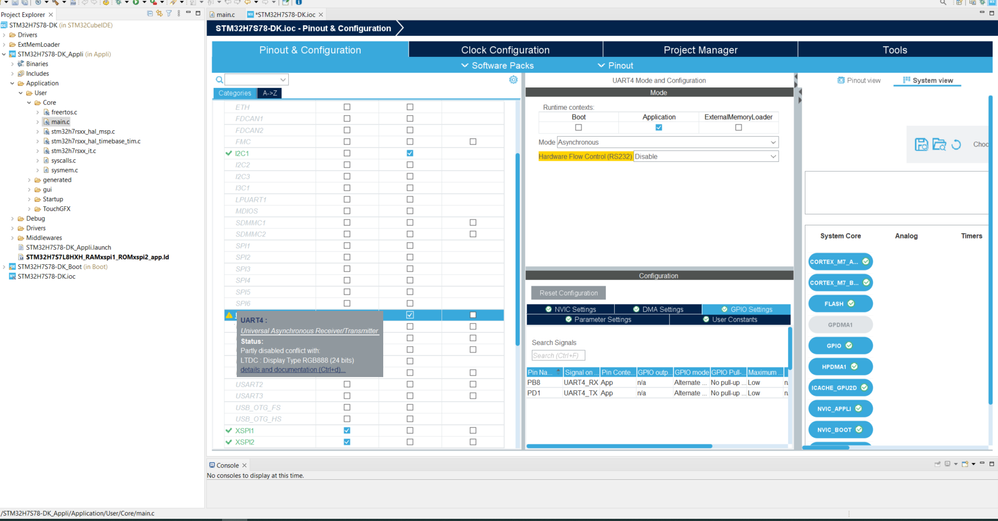998x521 pixels.
Task: Open the ICACHE_GPU2D system core pill
Action: (840, 387)
